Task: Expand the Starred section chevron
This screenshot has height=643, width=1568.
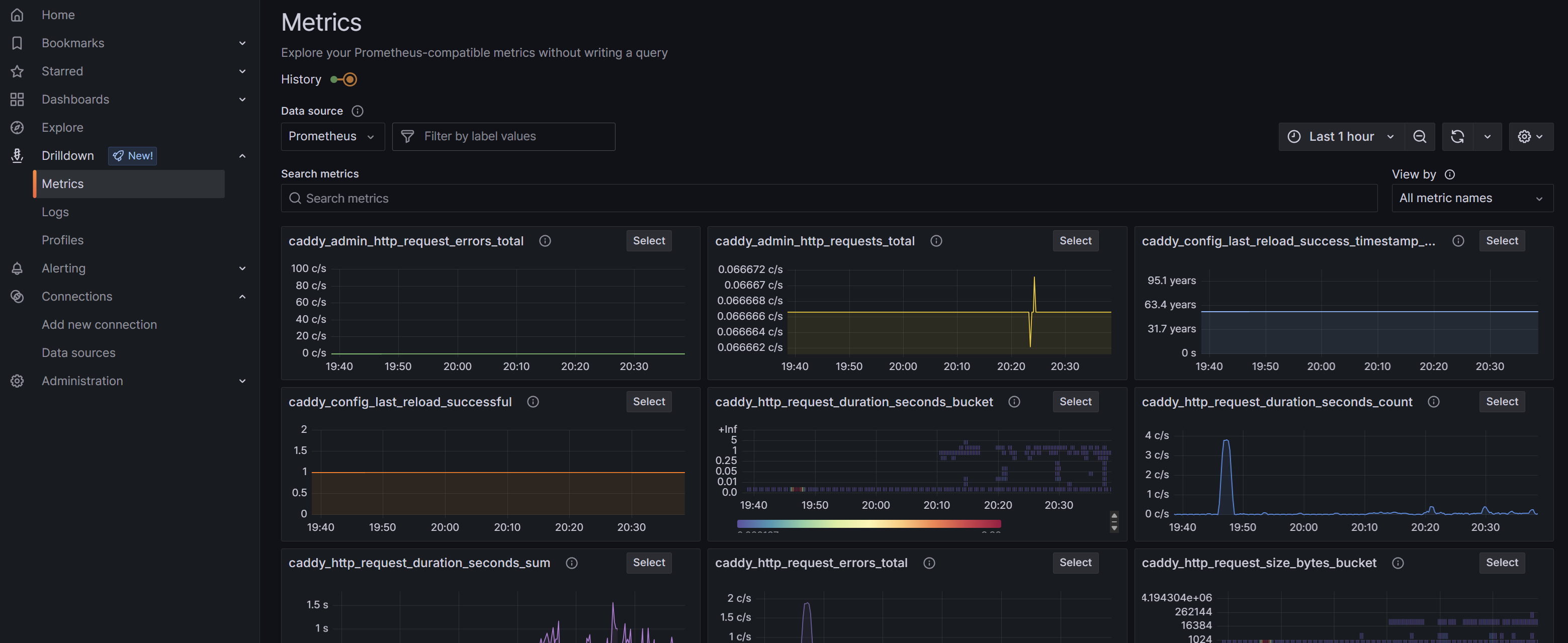Action: (x=242, y=71)
